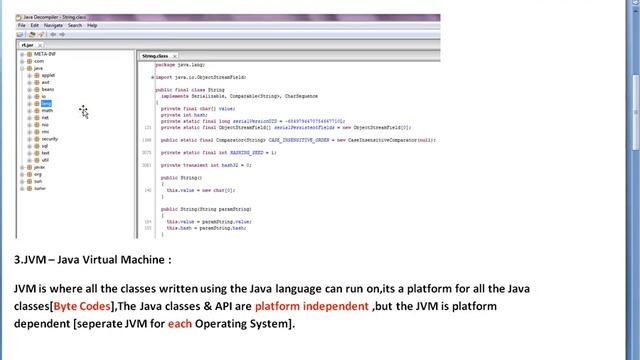Click the Java Decompiler title bar app icon

click(x=18, y=18)
